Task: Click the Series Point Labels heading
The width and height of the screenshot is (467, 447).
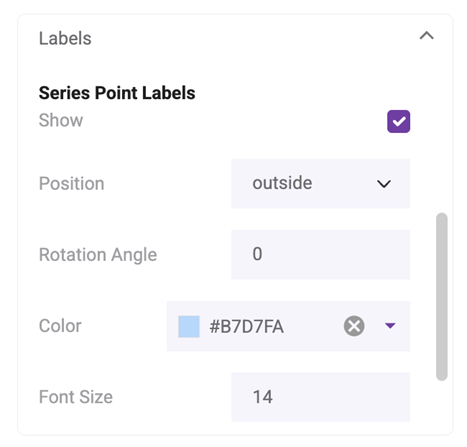Action: 117,93
